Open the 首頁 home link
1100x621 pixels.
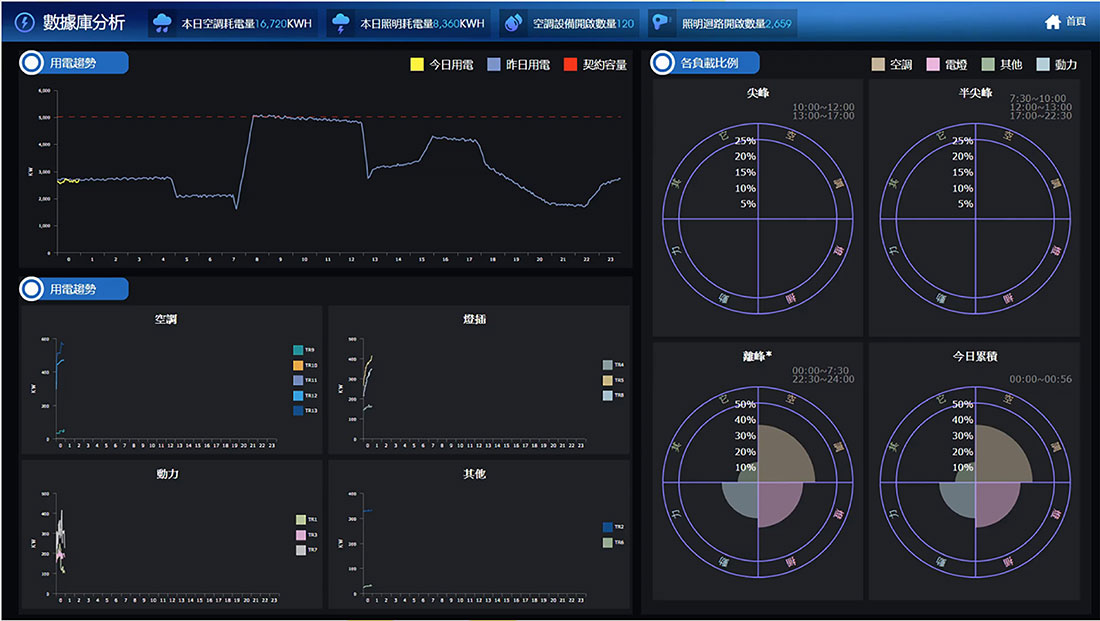click(1075, 22)
